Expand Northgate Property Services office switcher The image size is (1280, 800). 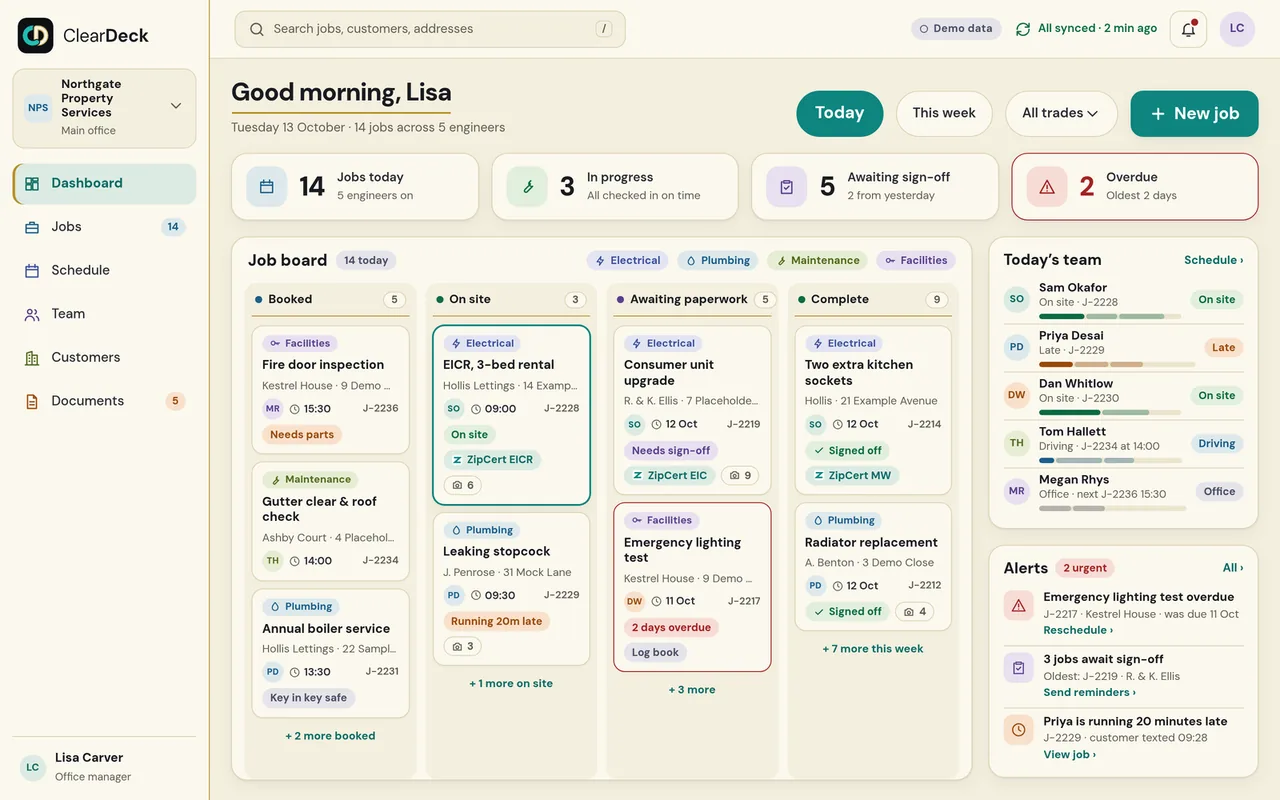point(104,108)
